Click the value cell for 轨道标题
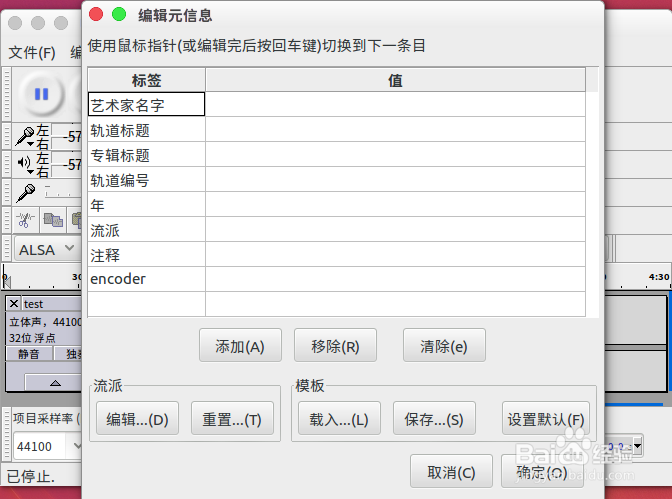 pyautogui.click(x=395, y=129)
